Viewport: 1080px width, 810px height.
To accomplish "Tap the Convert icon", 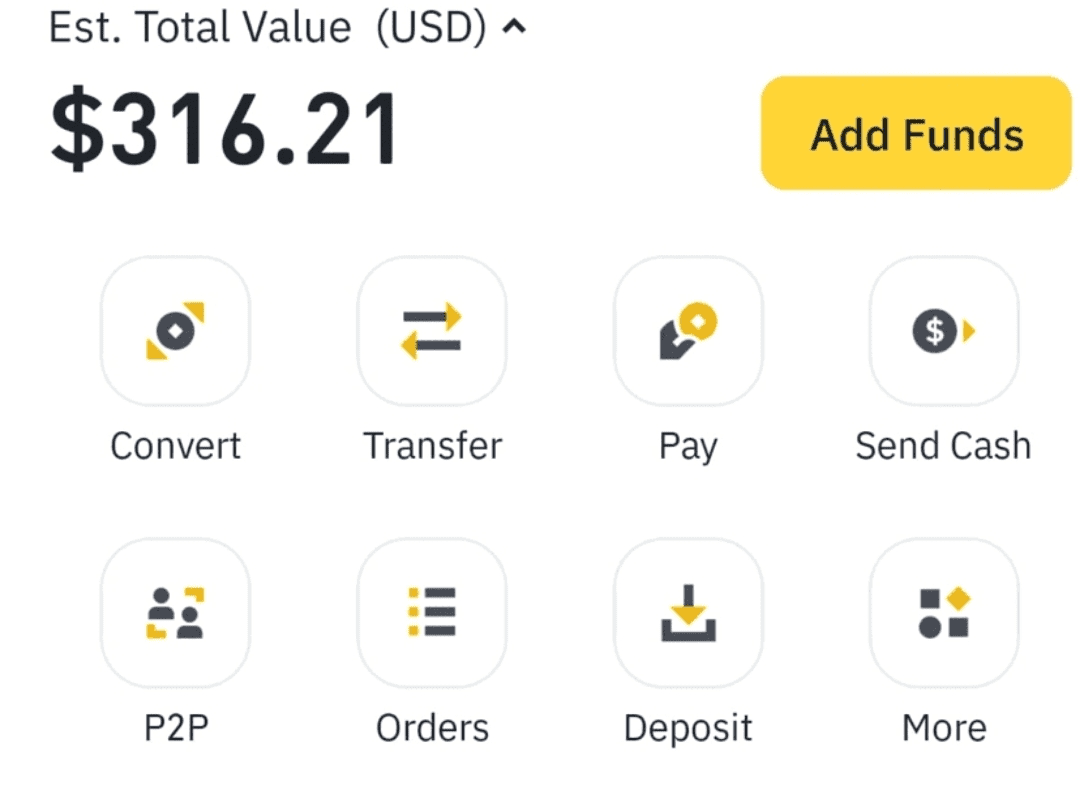I will pos(175,331).
